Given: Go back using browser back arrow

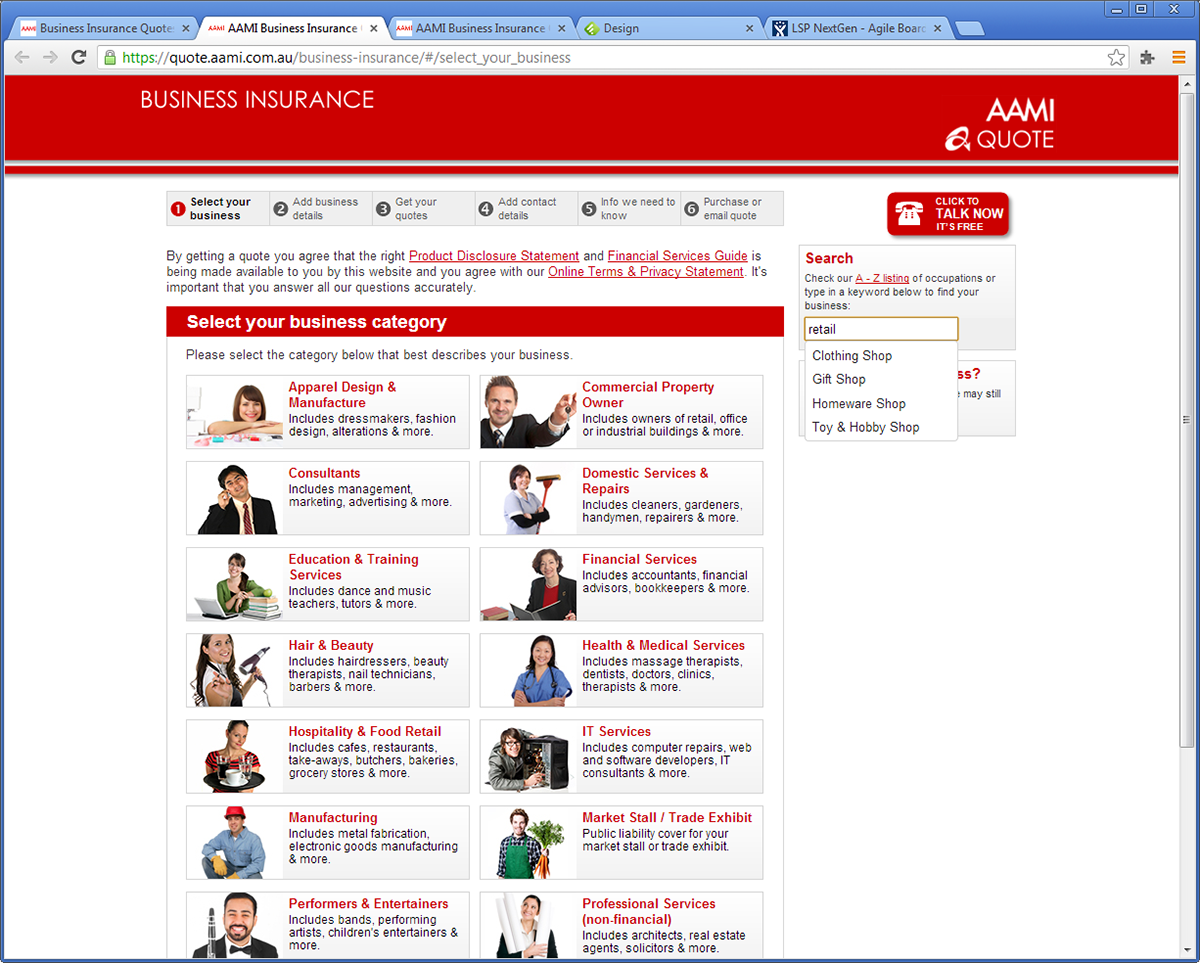Looking at the screenshot, I should pyautogui.click(x=22, y=57).
